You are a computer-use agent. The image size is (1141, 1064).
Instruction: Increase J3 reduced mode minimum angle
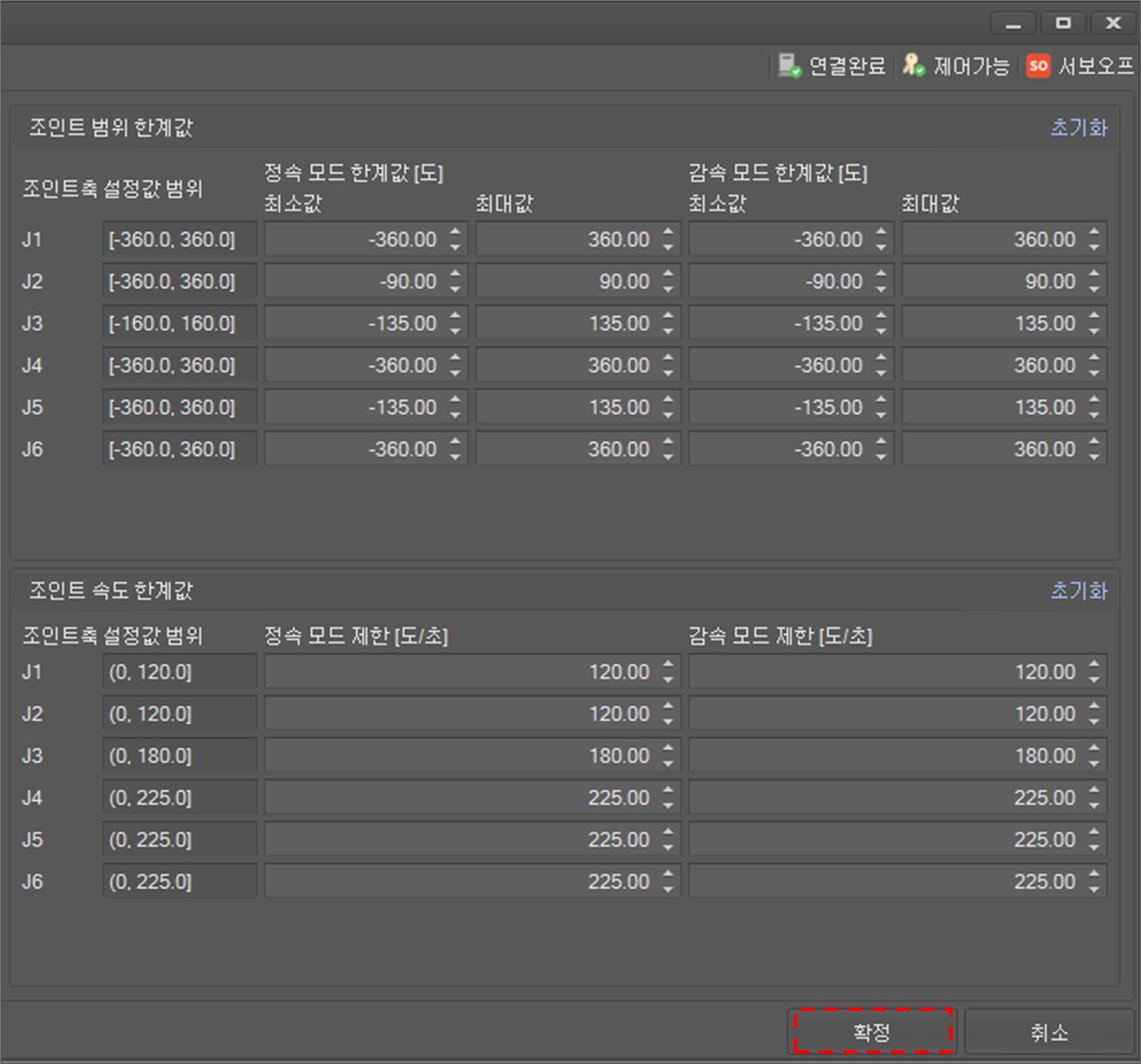point(881,315)
